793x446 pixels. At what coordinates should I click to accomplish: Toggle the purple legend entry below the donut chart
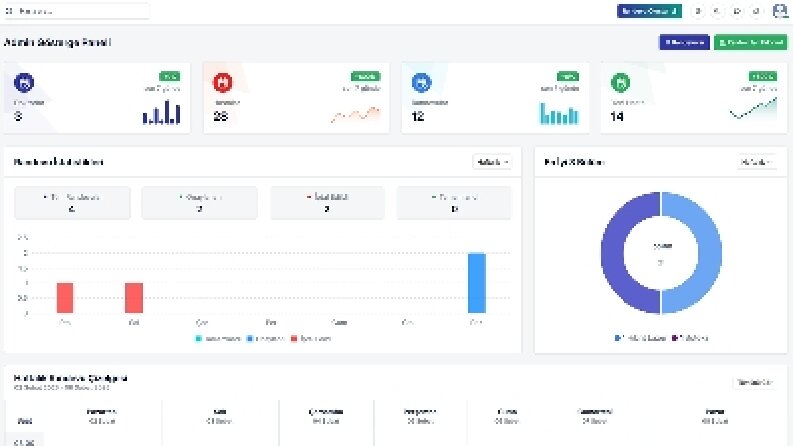pyautogui.click(x=690, y=338)
